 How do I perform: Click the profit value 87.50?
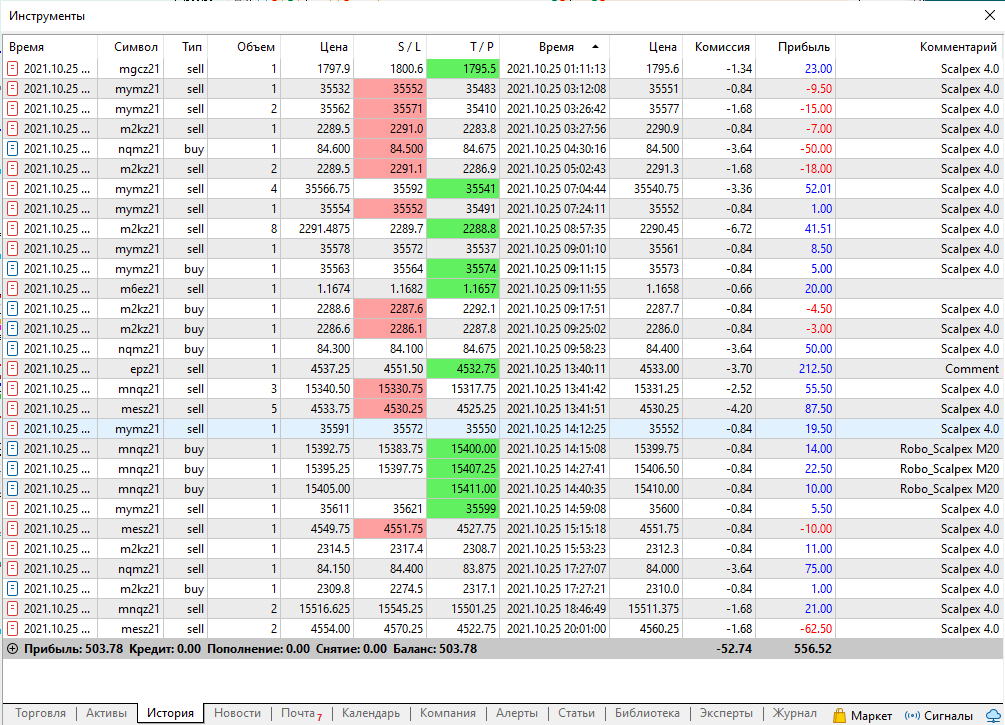pos(818,408)
